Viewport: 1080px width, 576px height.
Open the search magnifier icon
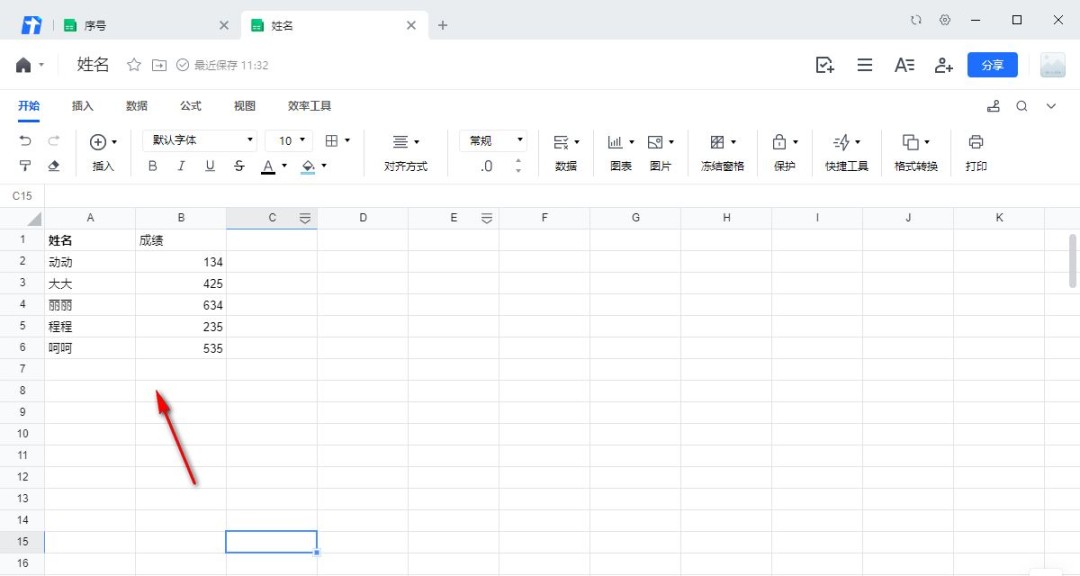1022,106
